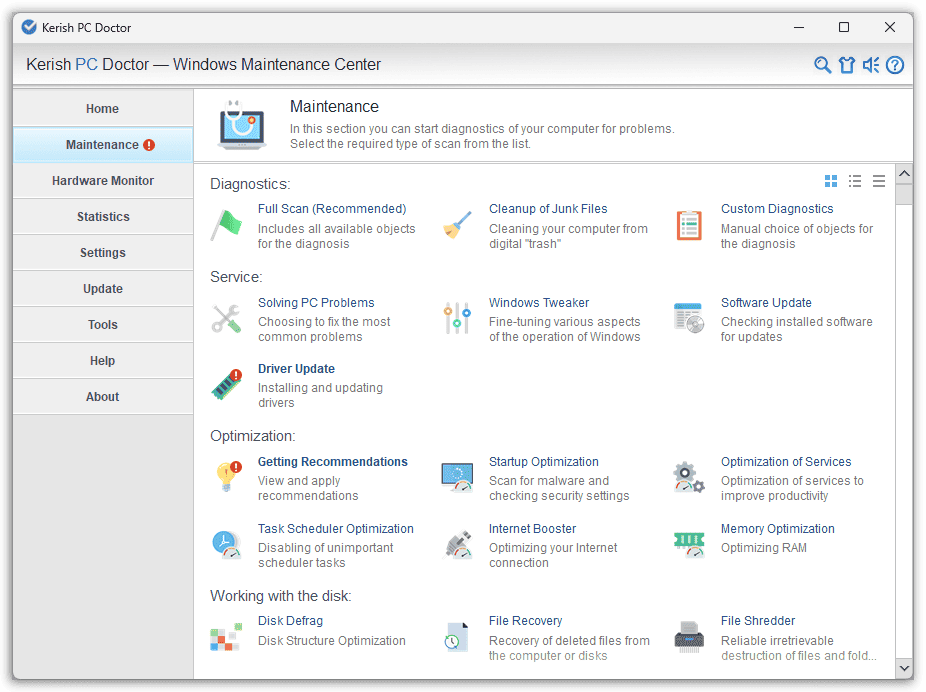Click the Disk Defrag blocks icon

[226, 637]
